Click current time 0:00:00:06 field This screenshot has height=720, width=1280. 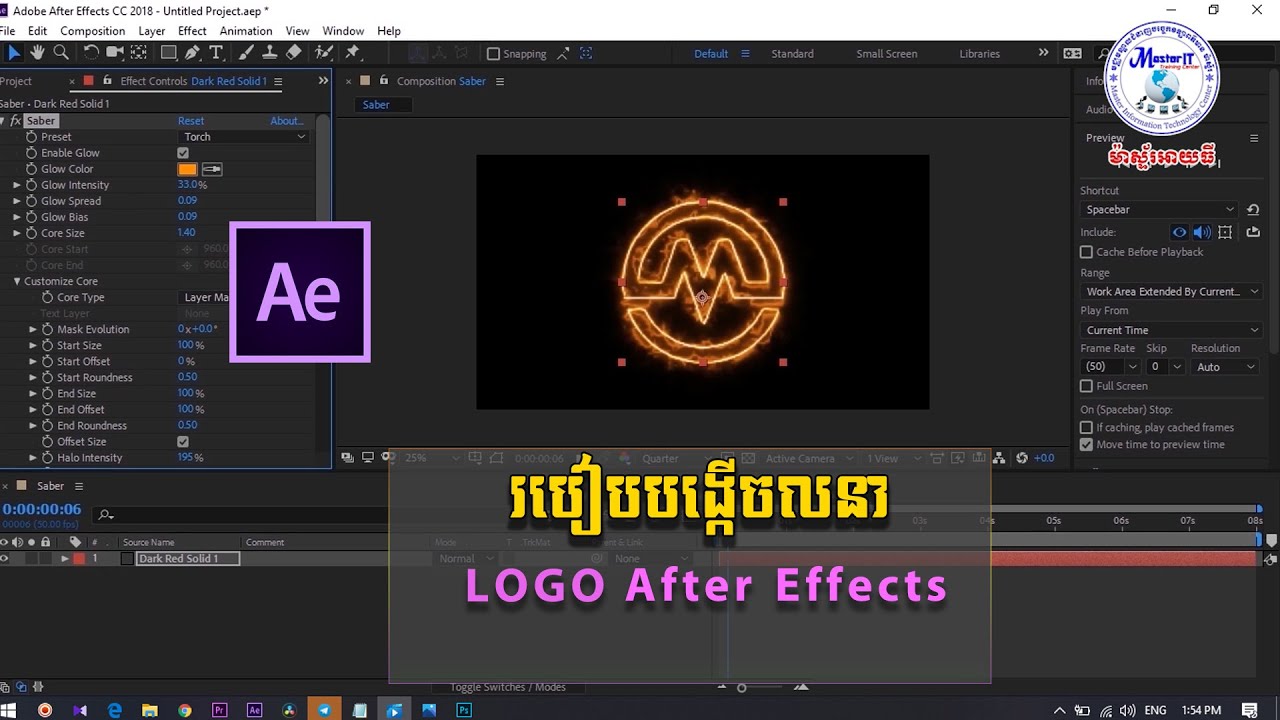pos(41,510)
